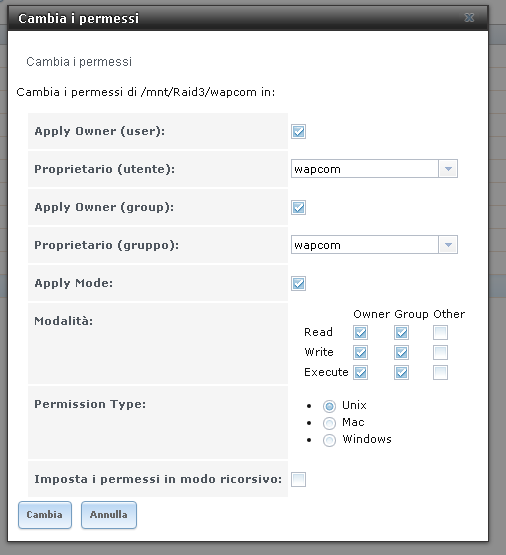
Task: Click the Proprietario (gruppo) wapcom text field
Action: coord(365,245)
